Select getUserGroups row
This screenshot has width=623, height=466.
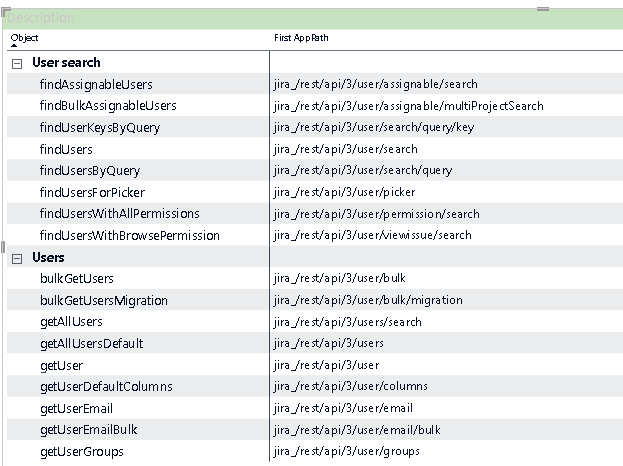pos(315,452)
